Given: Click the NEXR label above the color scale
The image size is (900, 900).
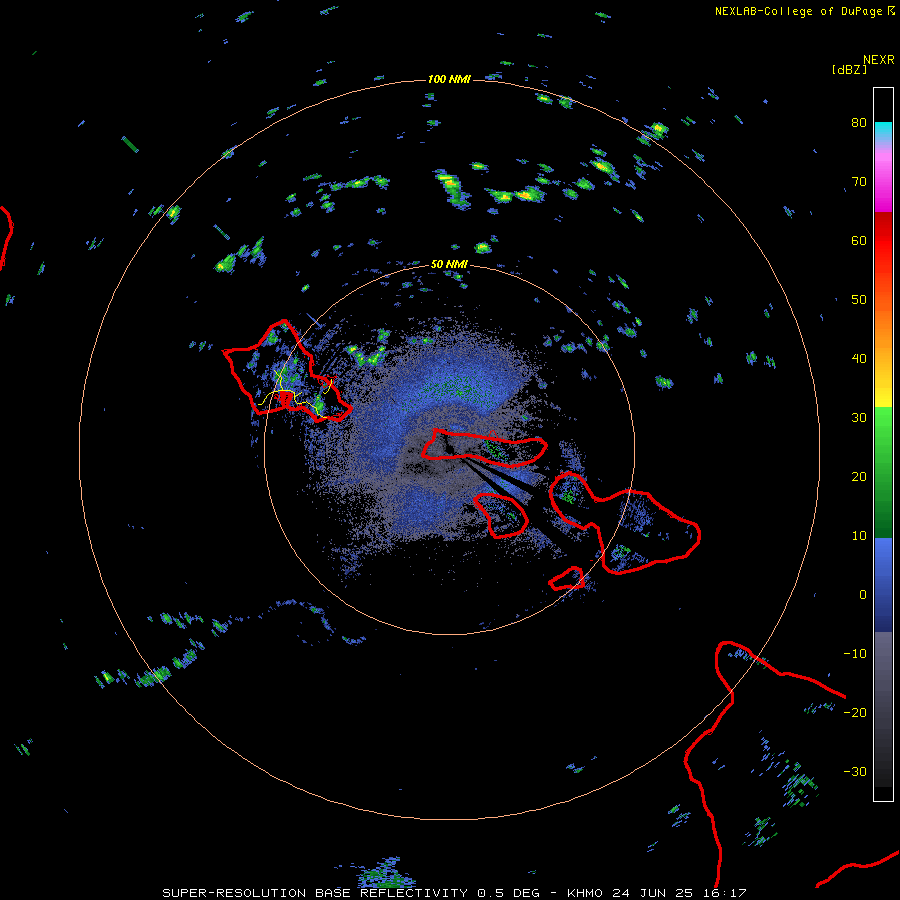Looking at the screenshot, I should 878,60.
